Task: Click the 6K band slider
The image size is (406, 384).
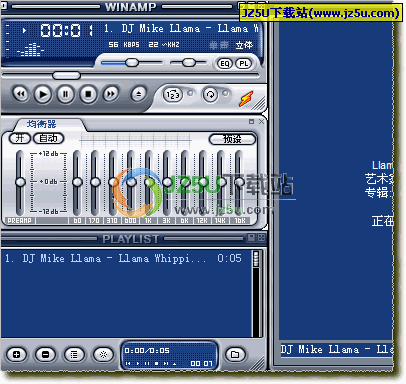Action: pyautogui.click(x=185, y=182)
